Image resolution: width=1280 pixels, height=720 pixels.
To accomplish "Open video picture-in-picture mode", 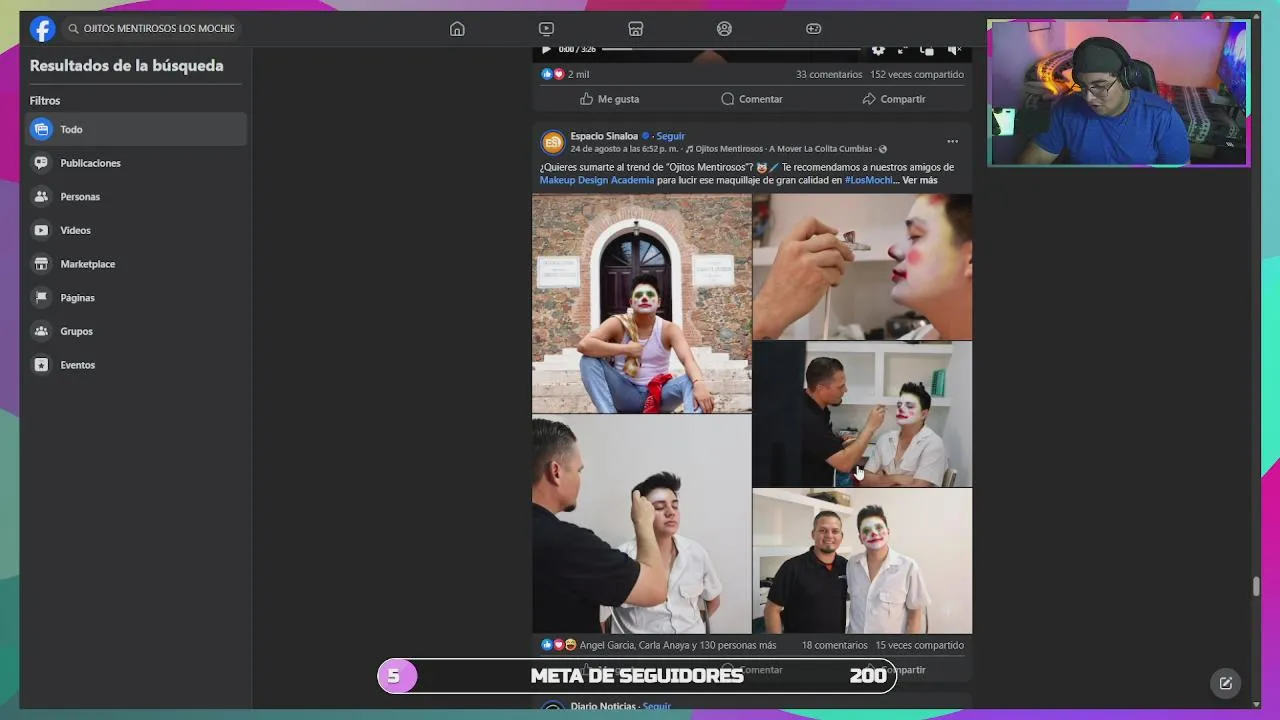I will [927, 49].
